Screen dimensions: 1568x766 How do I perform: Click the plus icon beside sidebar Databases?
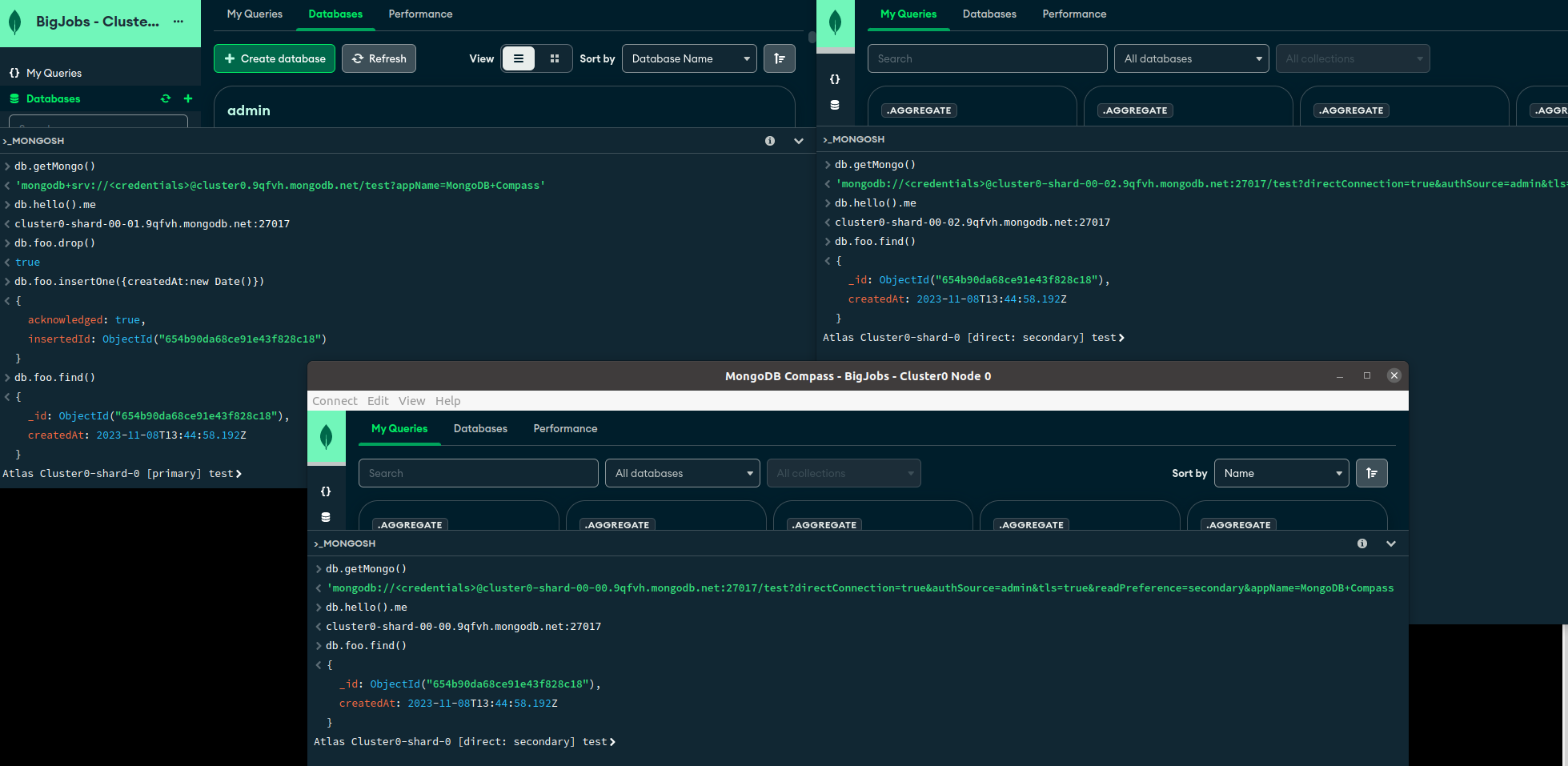pos(188,98)
